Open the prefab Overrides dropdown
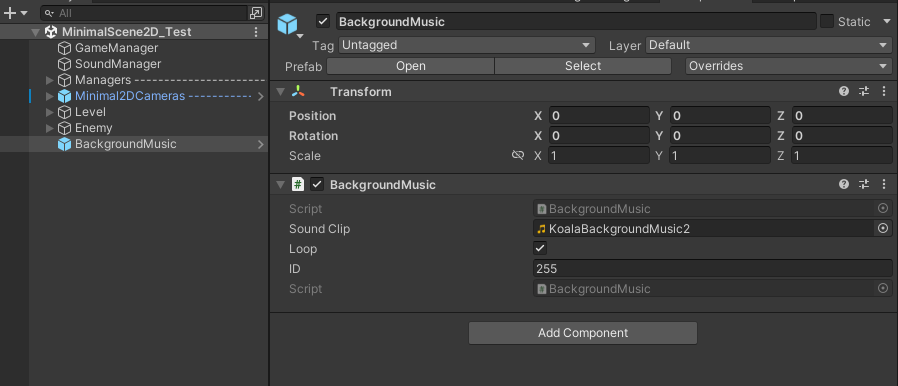The height and width of the screenshot is (386, 898). 789,66
